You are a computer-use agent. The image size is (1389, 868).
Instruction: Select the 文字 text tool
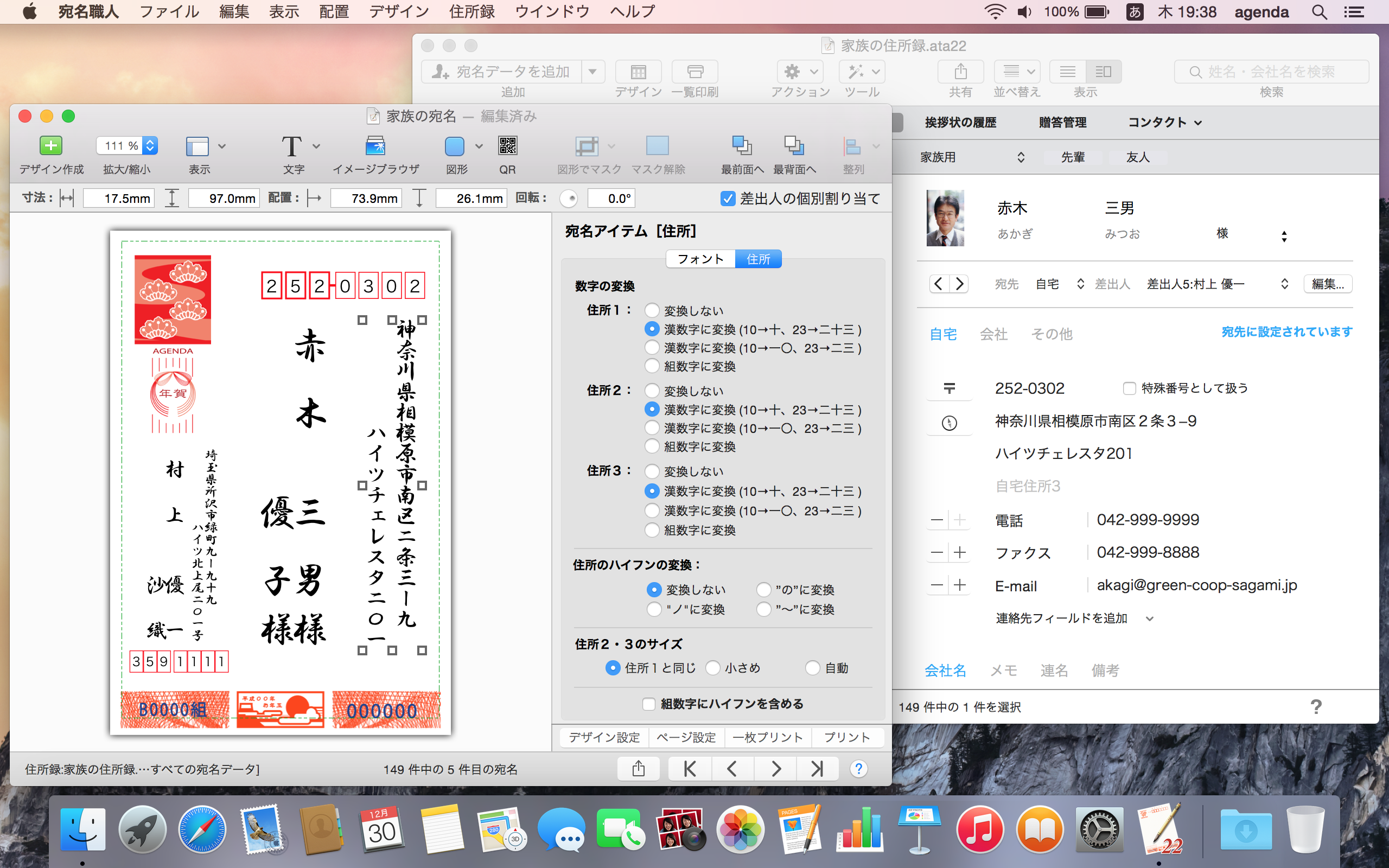tap(291, 146)
